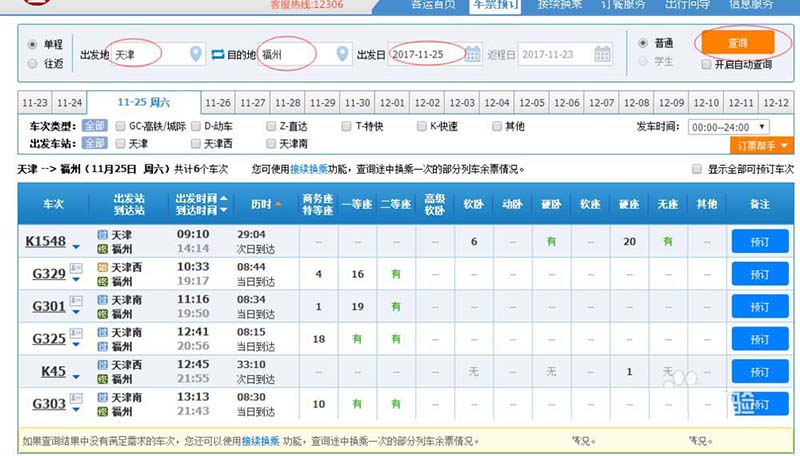The width and height of the screenshot is (800, 456).
Task: Open train number link G325
Action: (x=49, y=339)
